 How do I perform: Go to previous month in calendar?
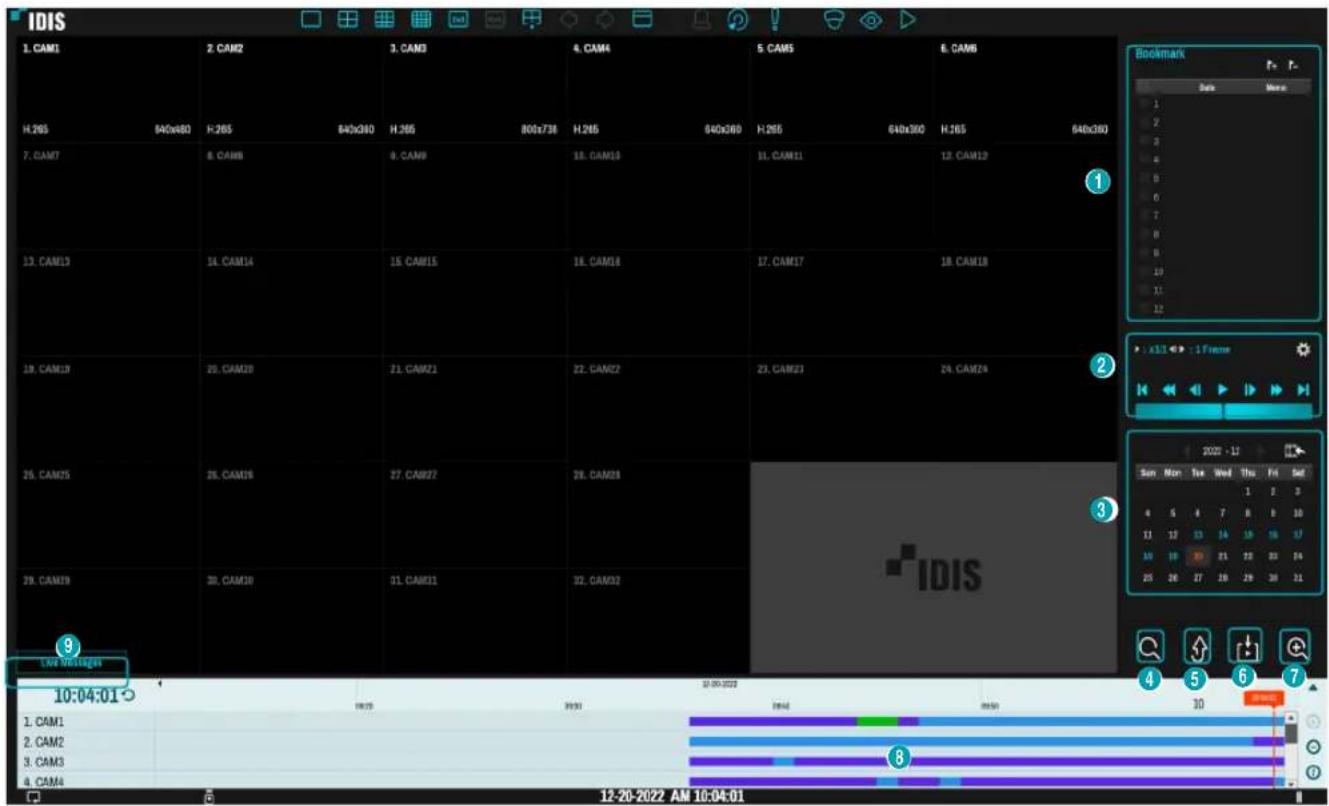(1186, 451)
